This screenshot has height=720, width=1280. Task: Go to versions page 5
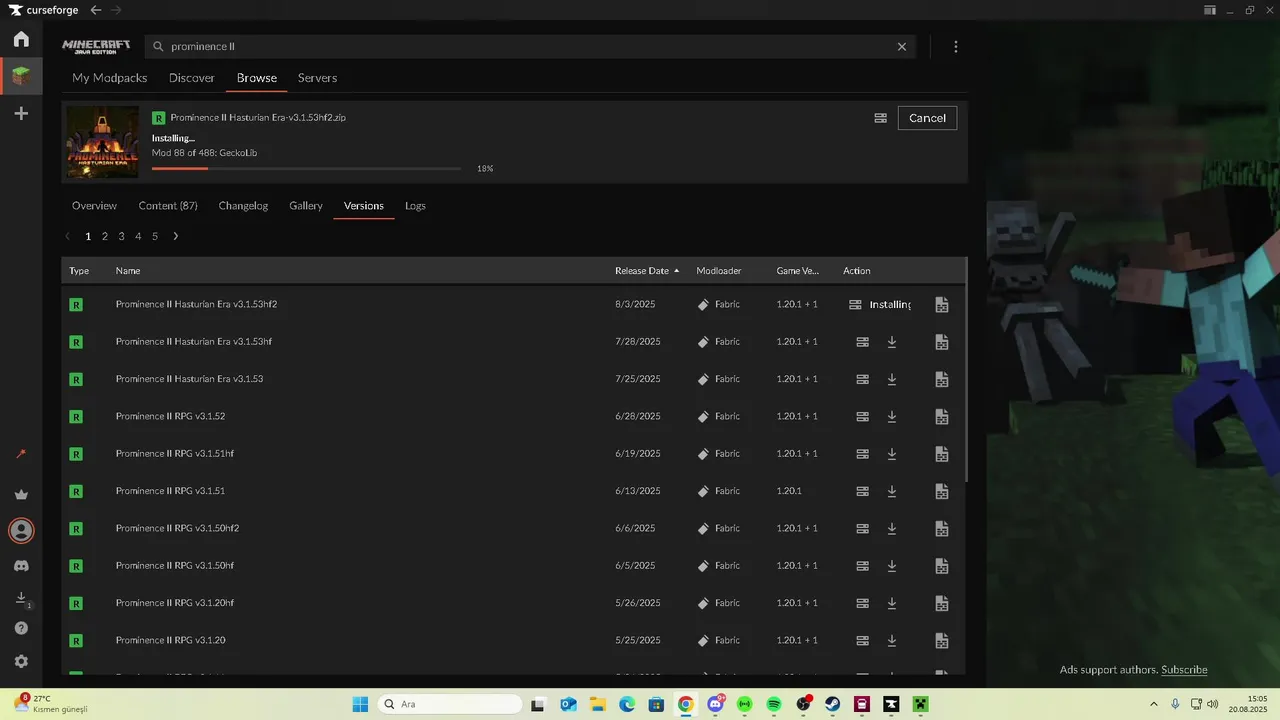pos(155,236)
